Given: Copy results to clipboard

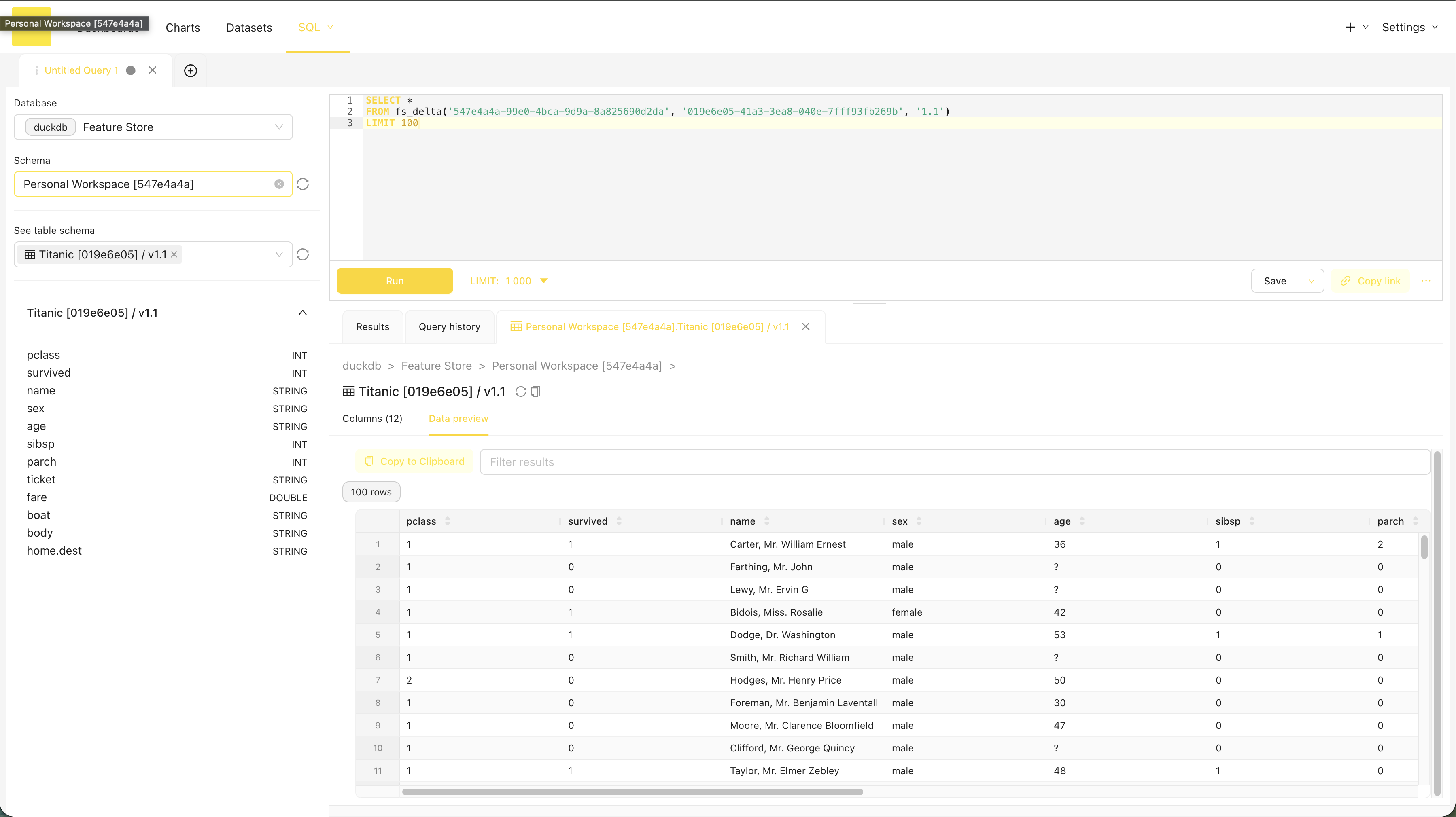Looking at the screenshot, I should 414,461.
